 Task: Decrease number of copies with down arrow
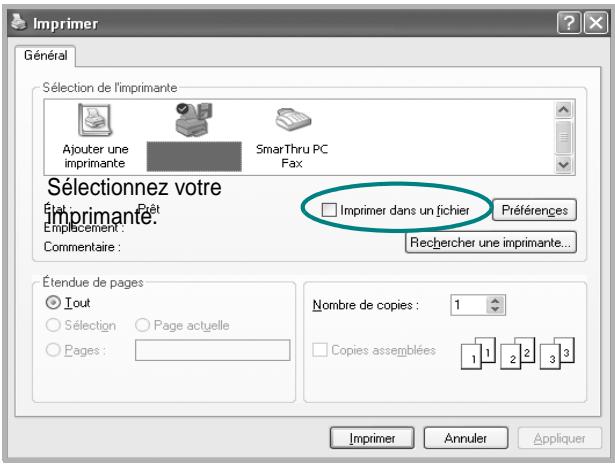[x=495, y=309]
